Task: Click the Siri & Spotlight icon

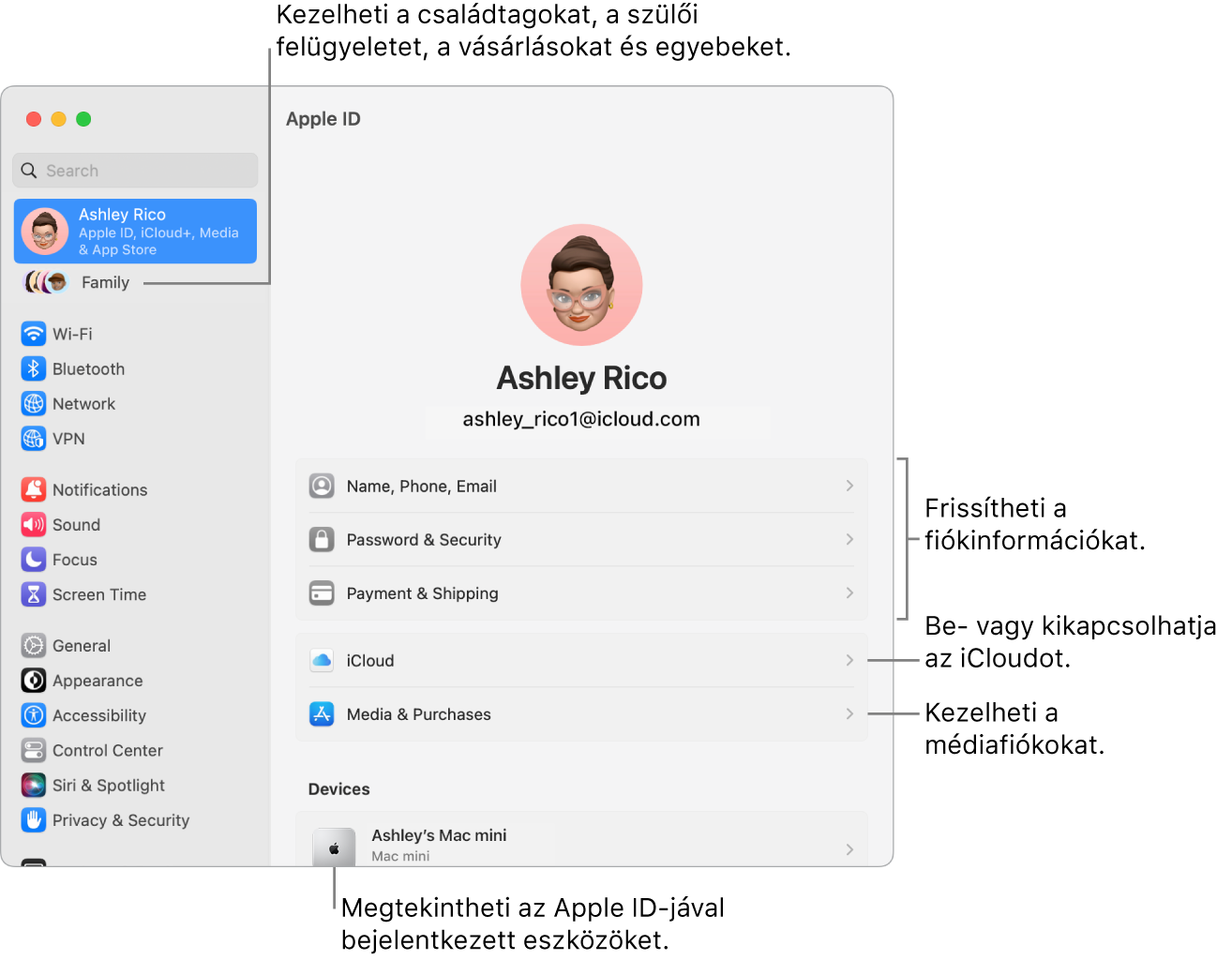Action: [x=34, y=785]
